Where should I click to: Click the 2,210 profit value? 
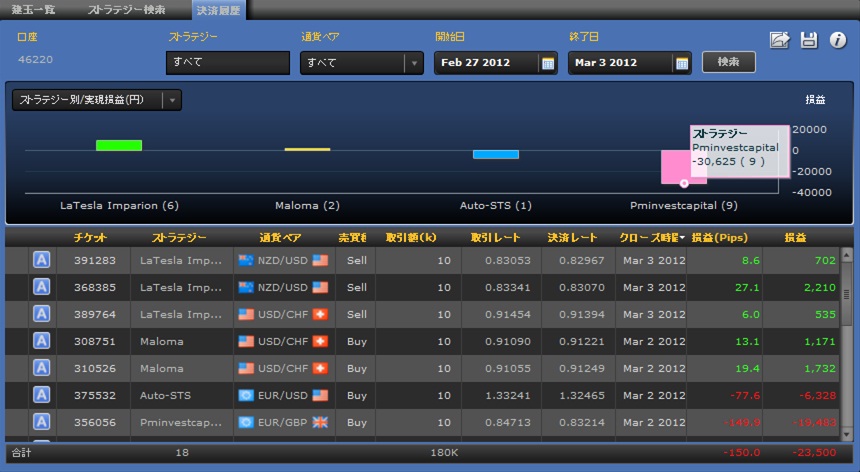pyautogui.click(x=820, y=287)
